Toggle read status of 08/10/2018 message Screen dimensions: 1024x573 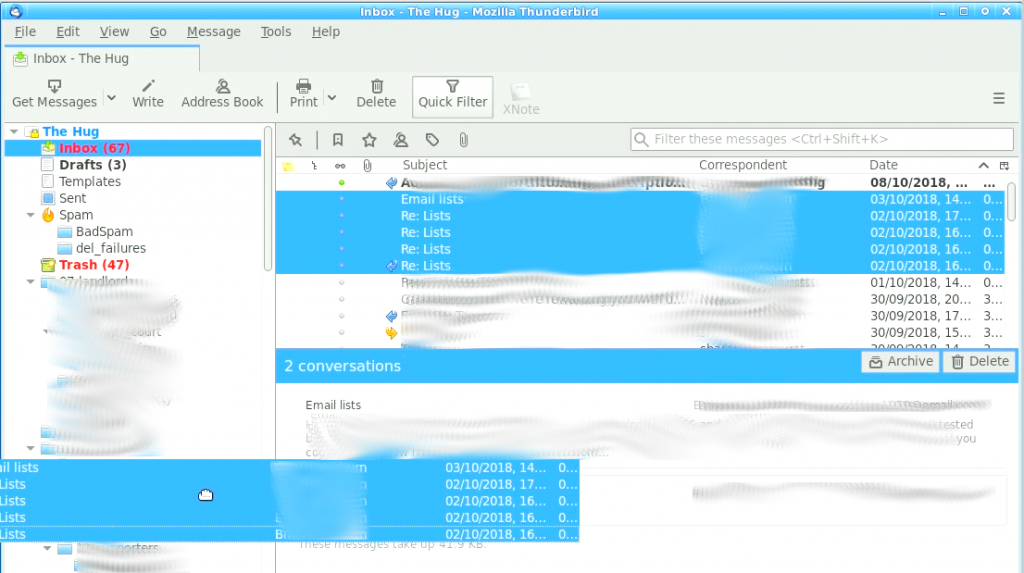341,183
